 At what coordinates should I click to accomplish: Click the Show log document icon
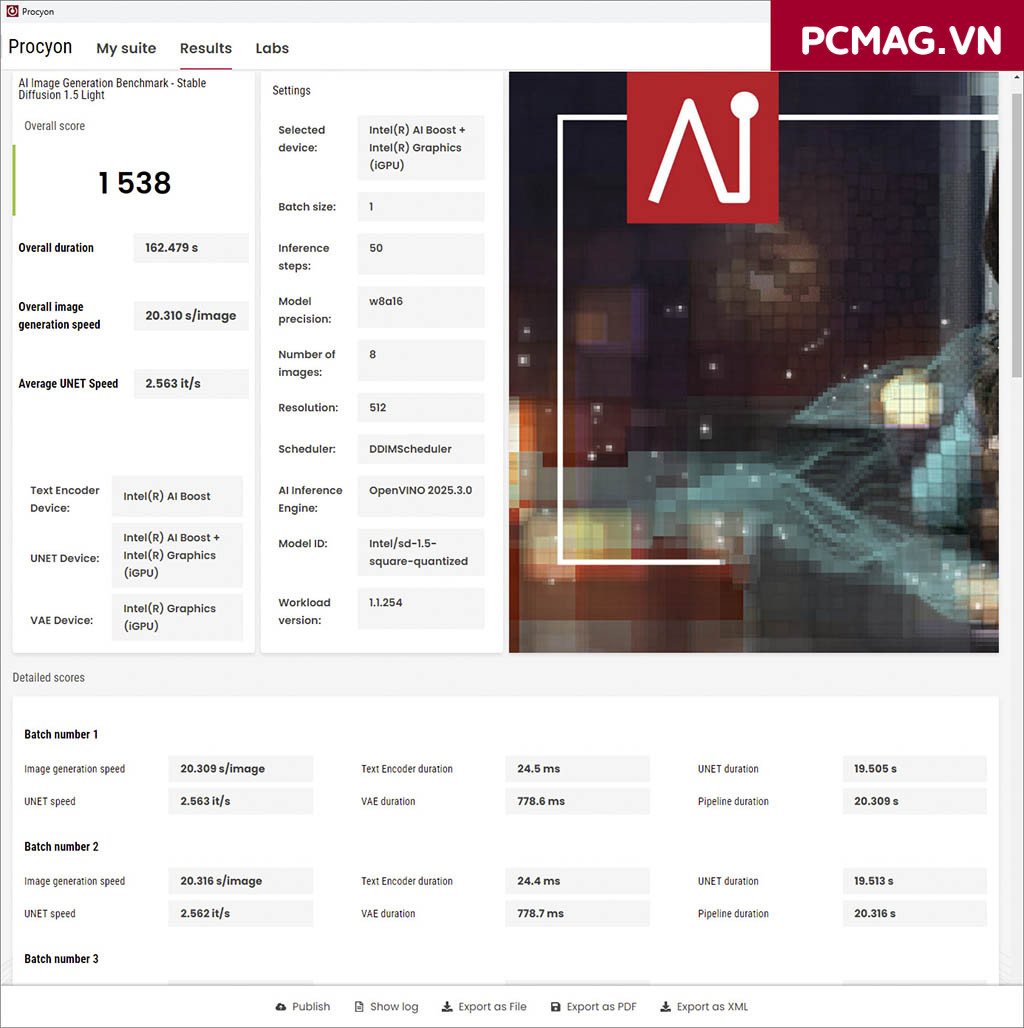coord(359,1007)
